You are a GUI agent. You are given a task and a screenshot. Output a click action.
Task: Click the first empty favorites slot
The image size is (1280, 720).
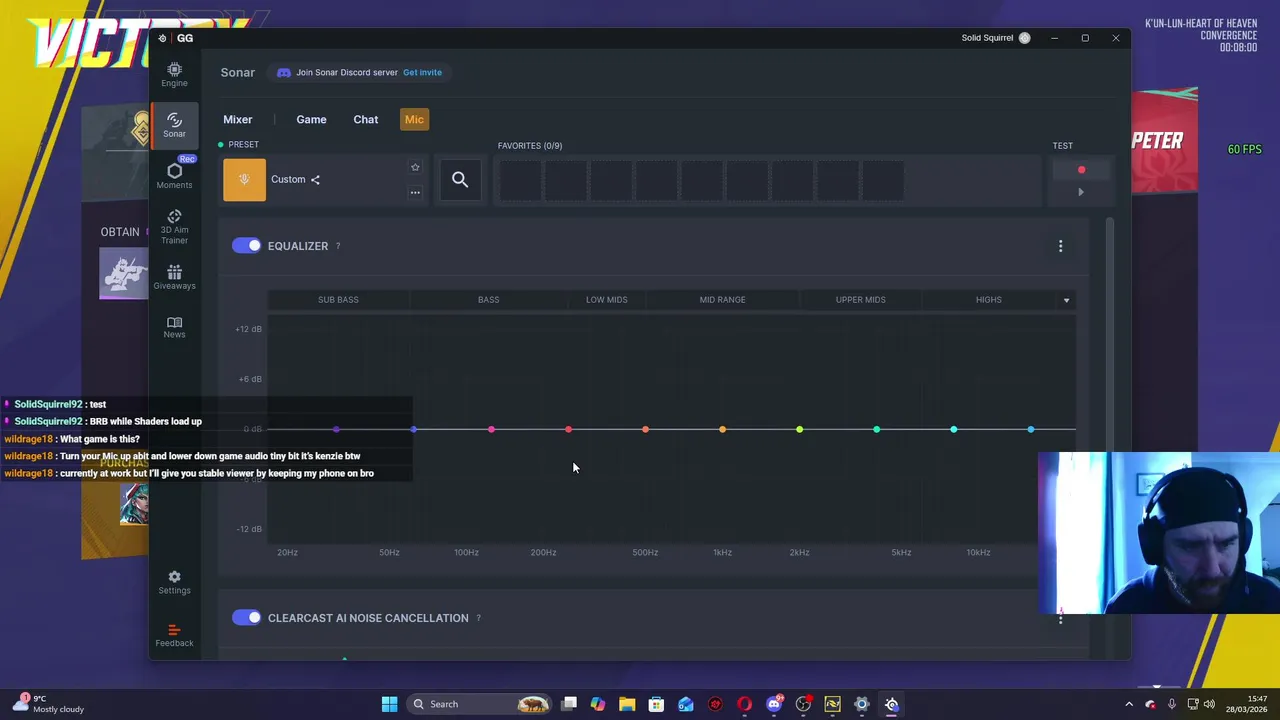520,181
